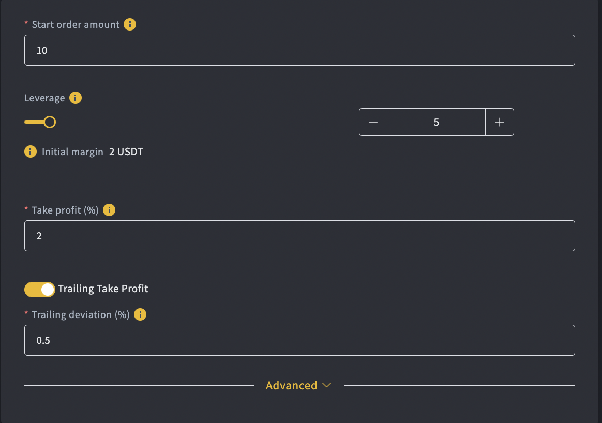Click info icon beside Start order amount
The width and height of the screenshot is (602, 423).
click(x=130, y=25)
